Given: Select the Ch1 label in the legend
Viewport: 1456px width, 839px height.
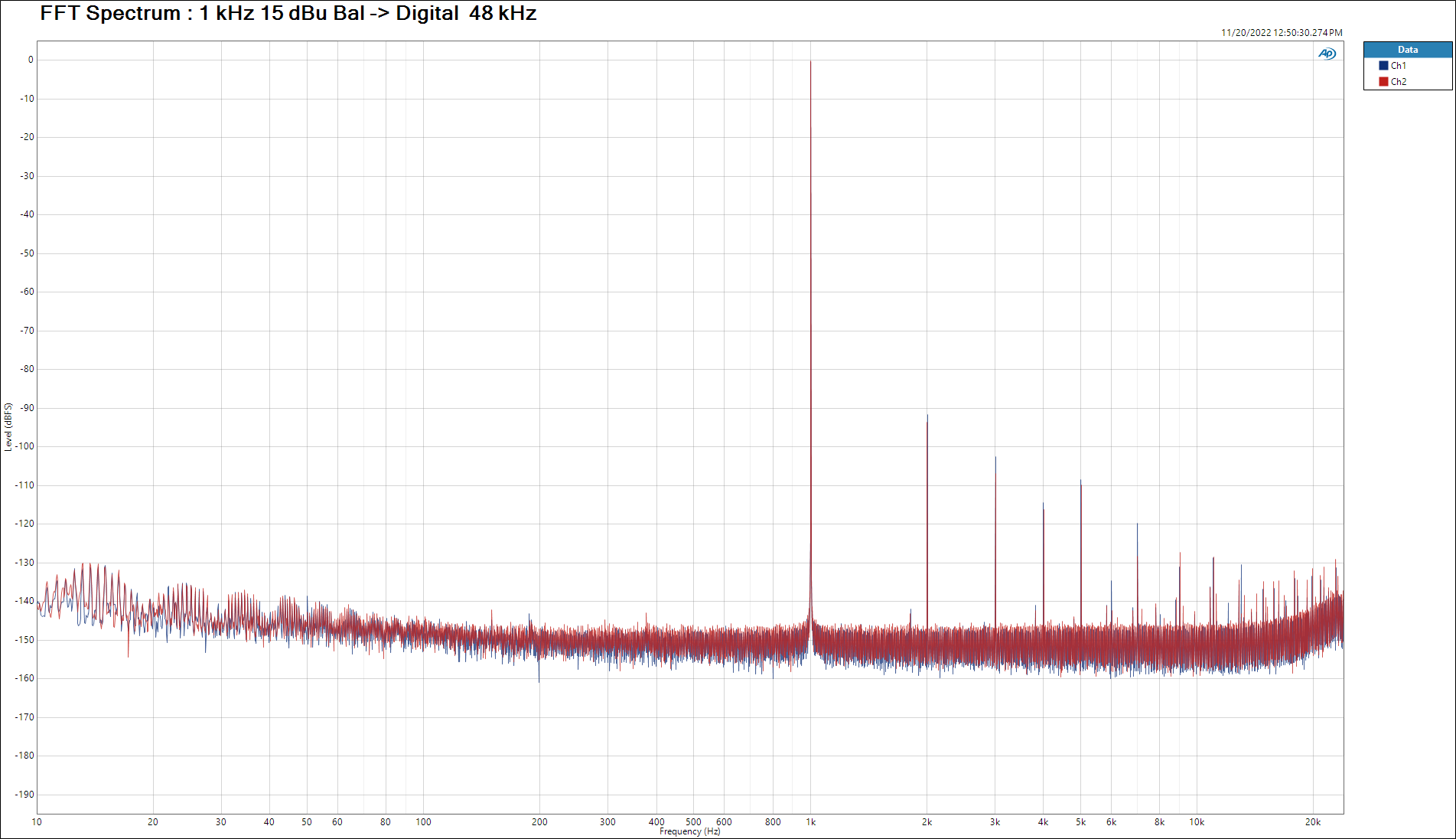Looking at the screenshot, I should point(1398,66).
